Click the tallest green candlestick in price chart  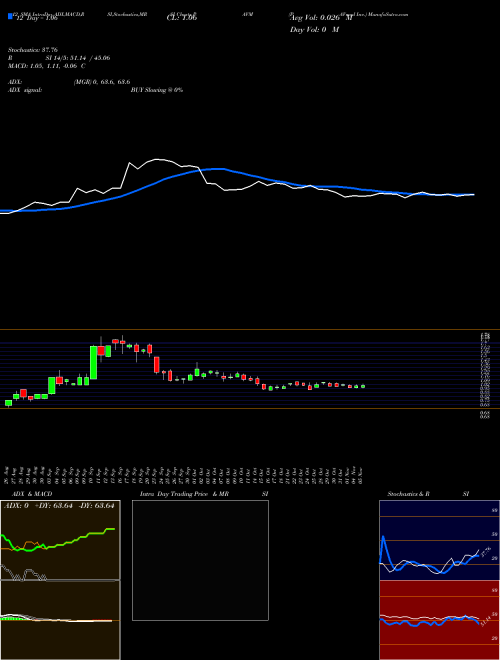pos(93,362)
